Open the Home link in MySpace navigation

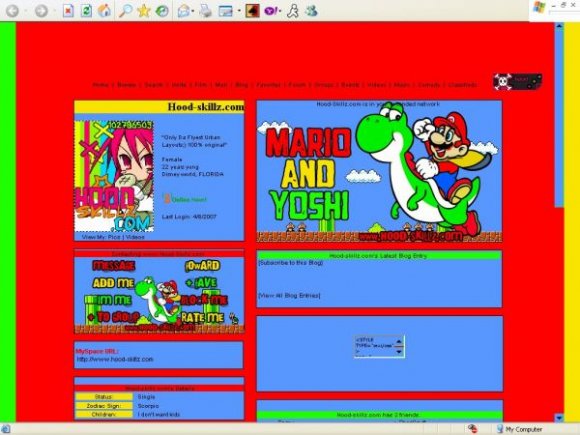pos(100,85)
